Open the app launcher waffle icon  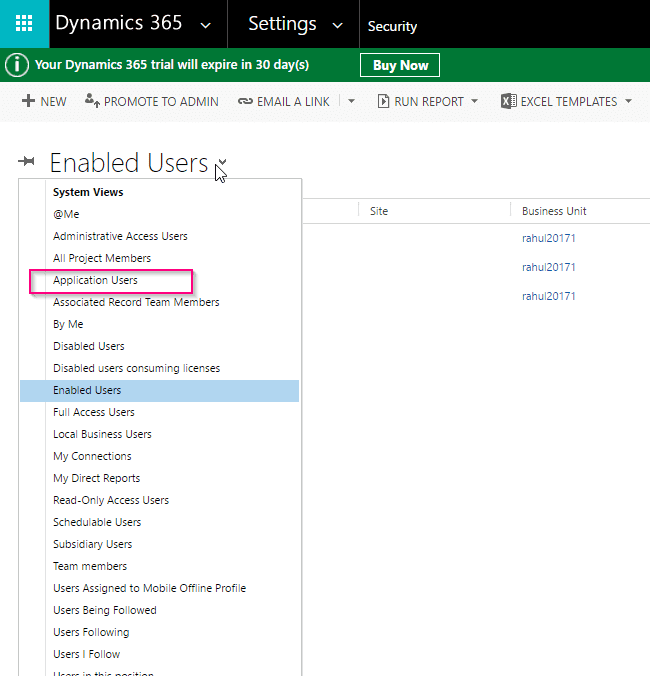(24, 23)
